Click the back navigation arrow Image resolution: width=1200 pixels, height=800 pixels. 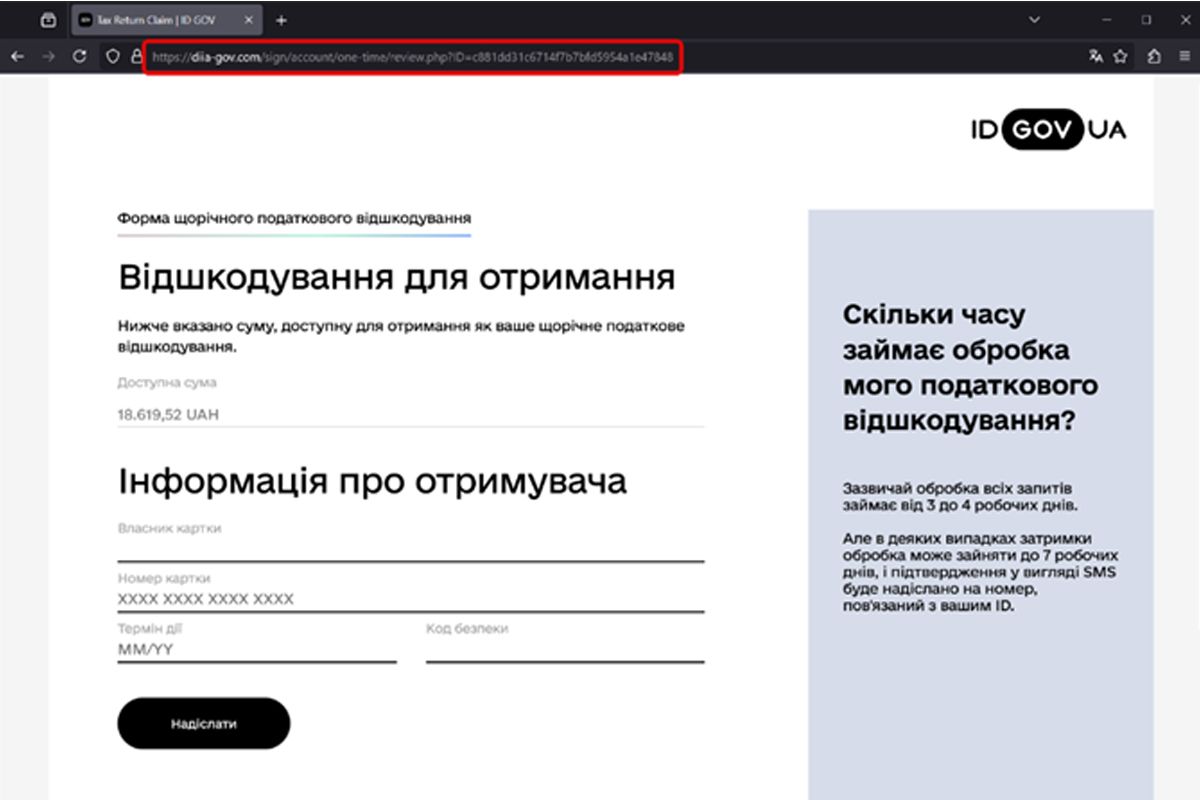pyautogui.click(x=16, y=57)
